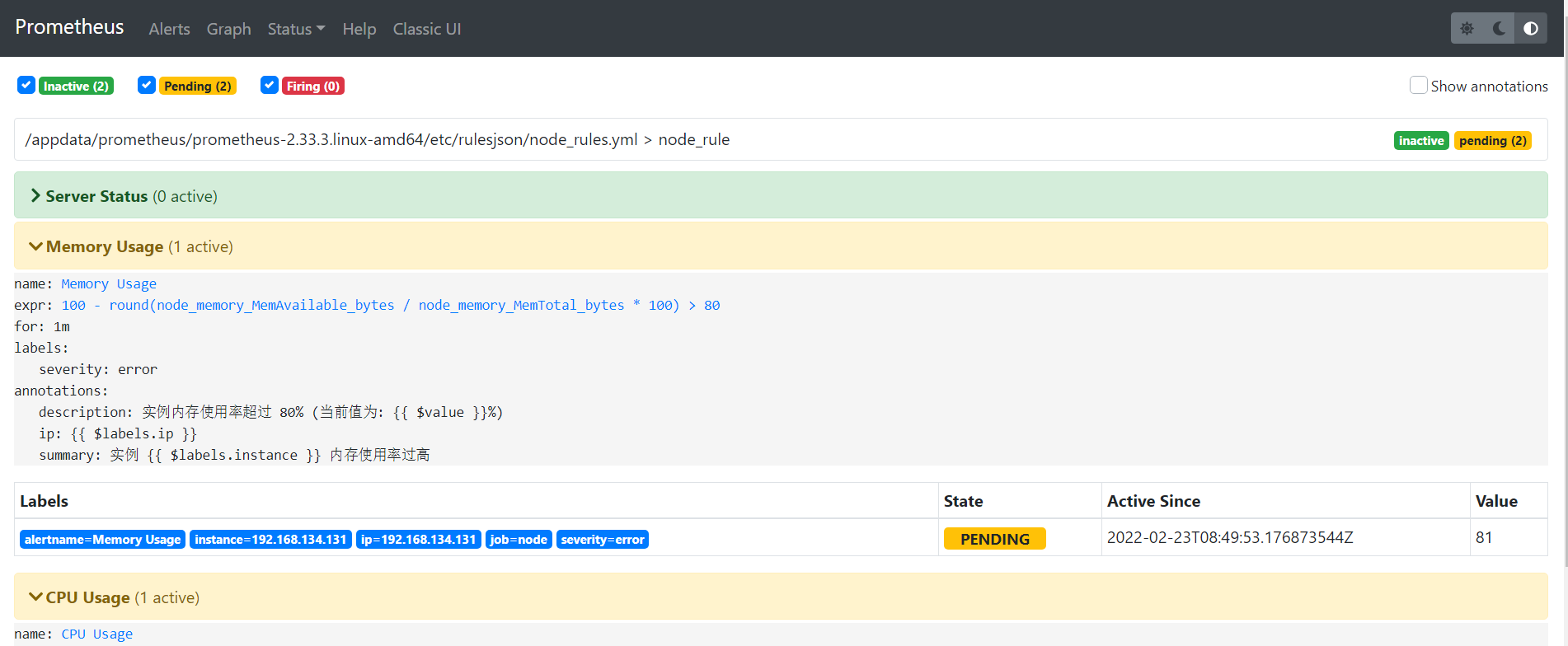Collapse the Memory Usage rule
1568x646 pixels.
[781, 246]
